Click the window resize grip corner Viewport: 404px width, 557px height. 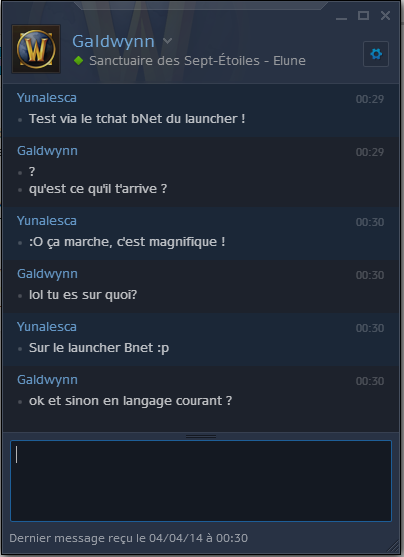pos(393,546)
